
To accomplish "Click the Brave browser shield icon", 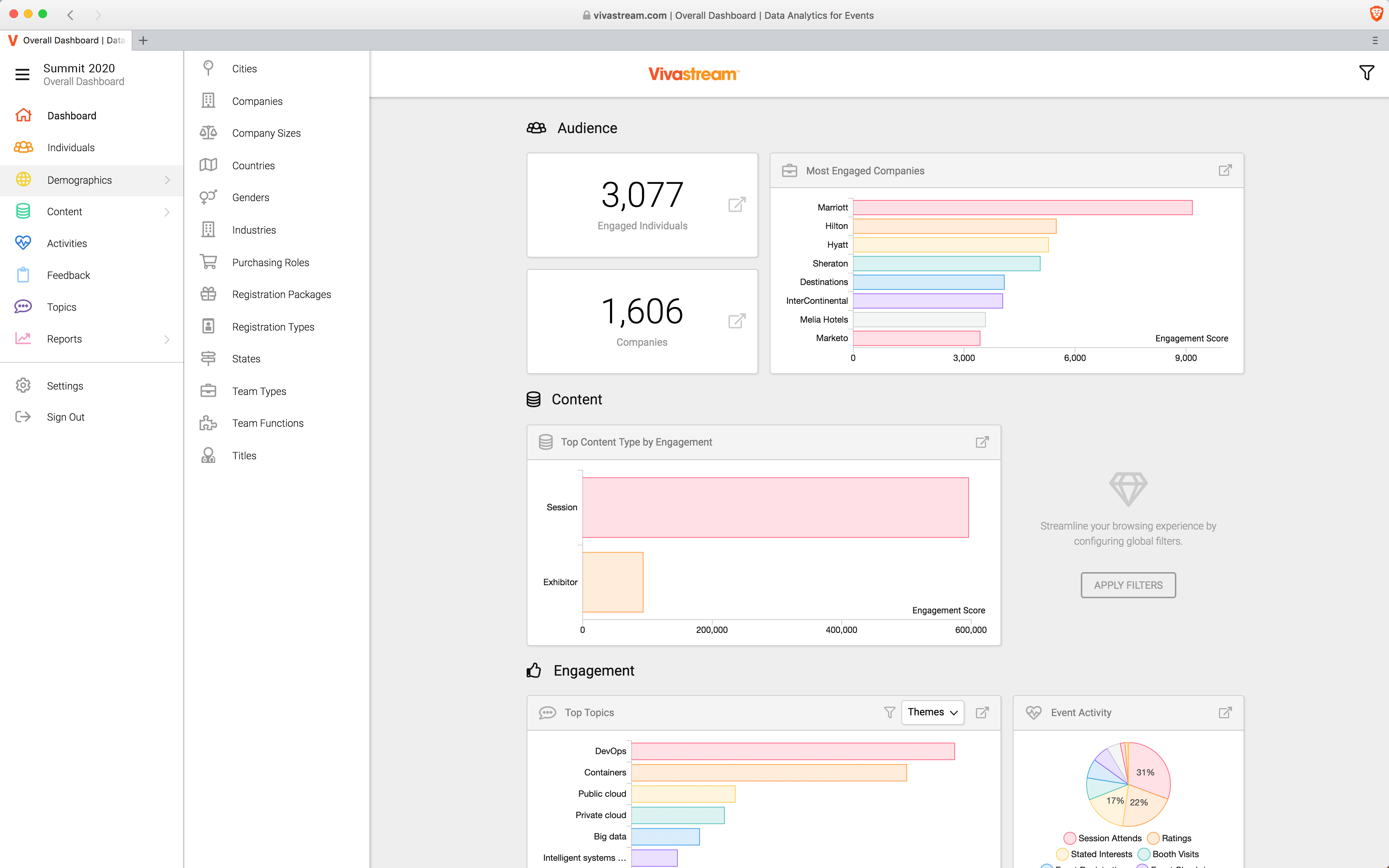I will coord(1376,14).
